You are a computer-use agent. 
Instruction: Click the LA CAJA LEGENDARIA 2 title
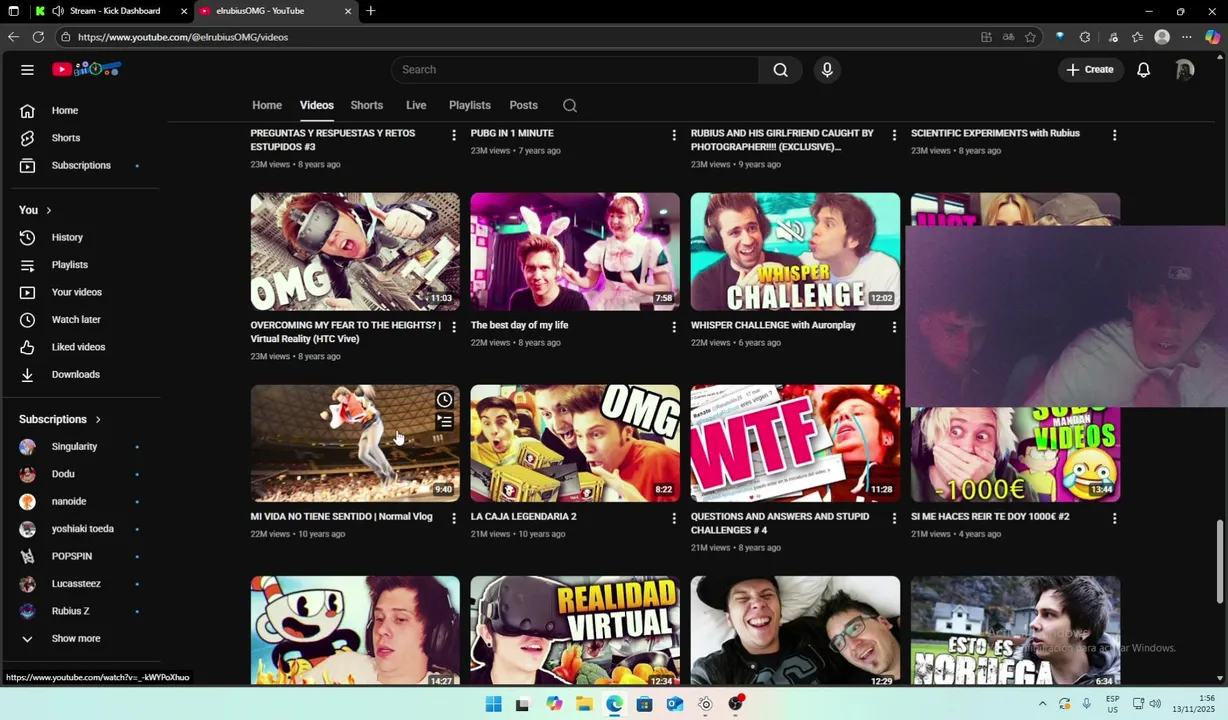tap(524, 517)
